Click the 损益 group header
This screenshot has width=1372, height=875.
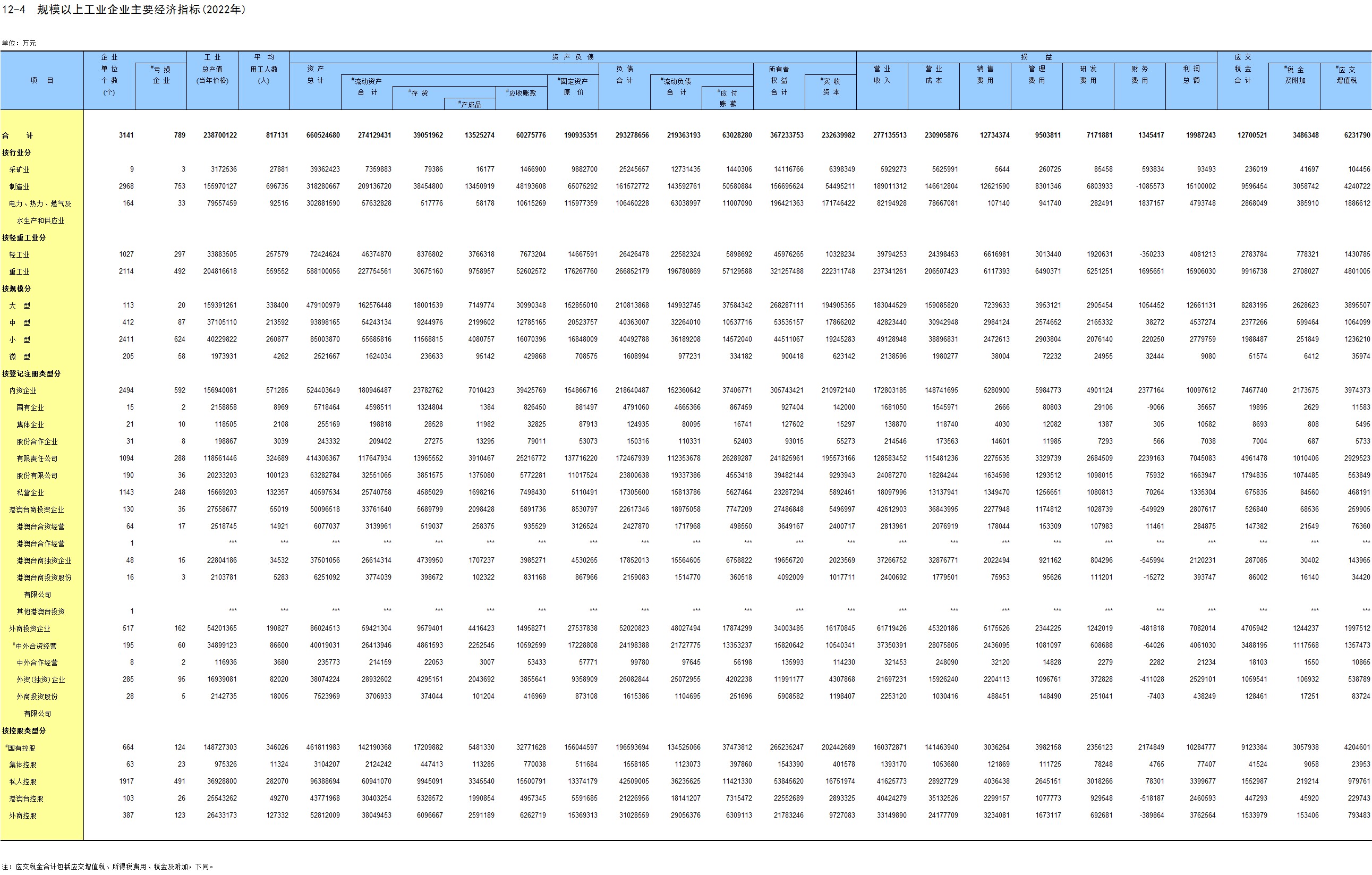coord(1036,57)
